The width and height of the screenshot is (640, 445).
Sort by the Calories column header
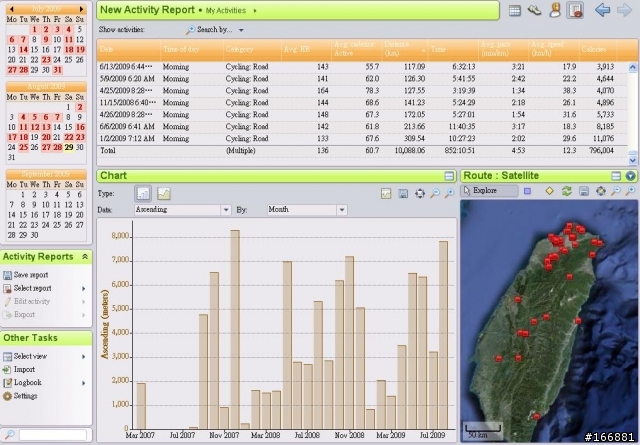tap(598, 49)
